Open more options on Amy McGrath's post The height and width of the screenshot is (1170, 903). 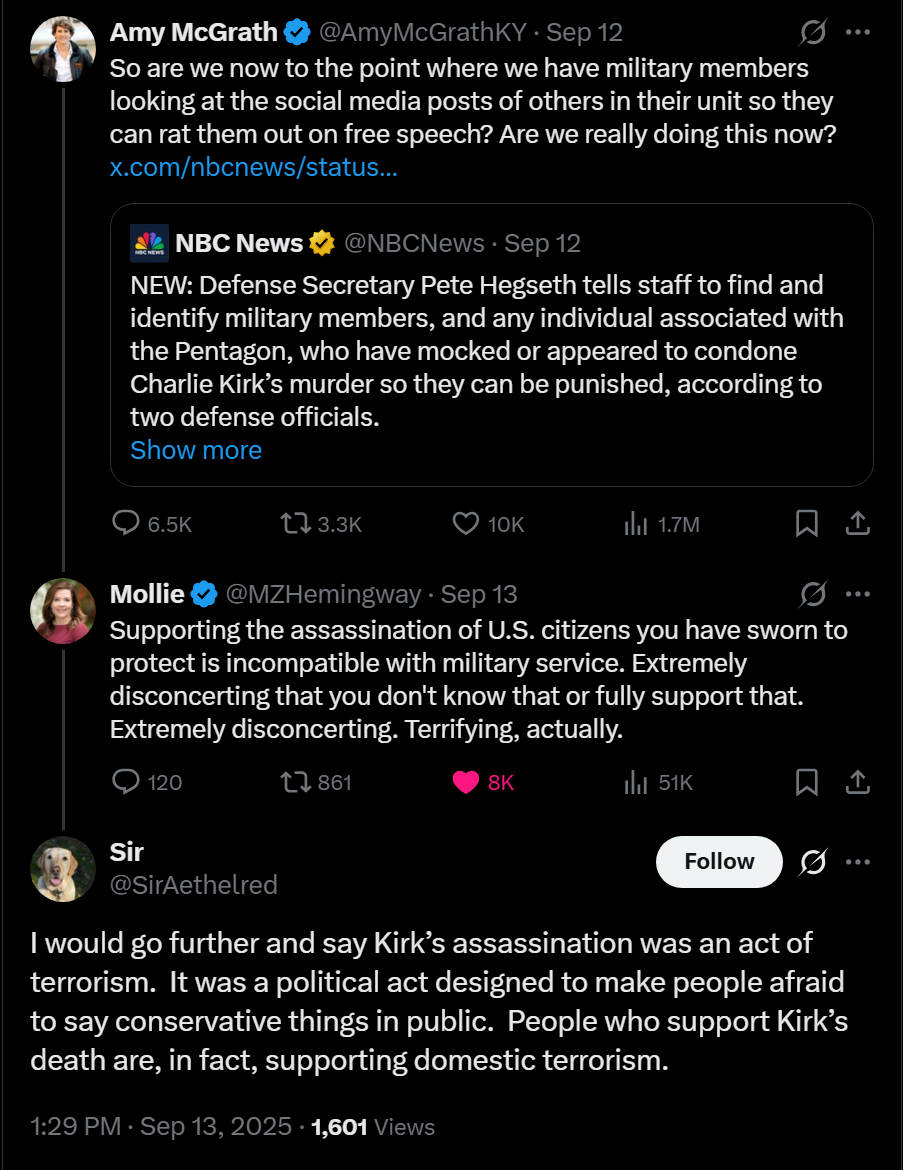858,32
